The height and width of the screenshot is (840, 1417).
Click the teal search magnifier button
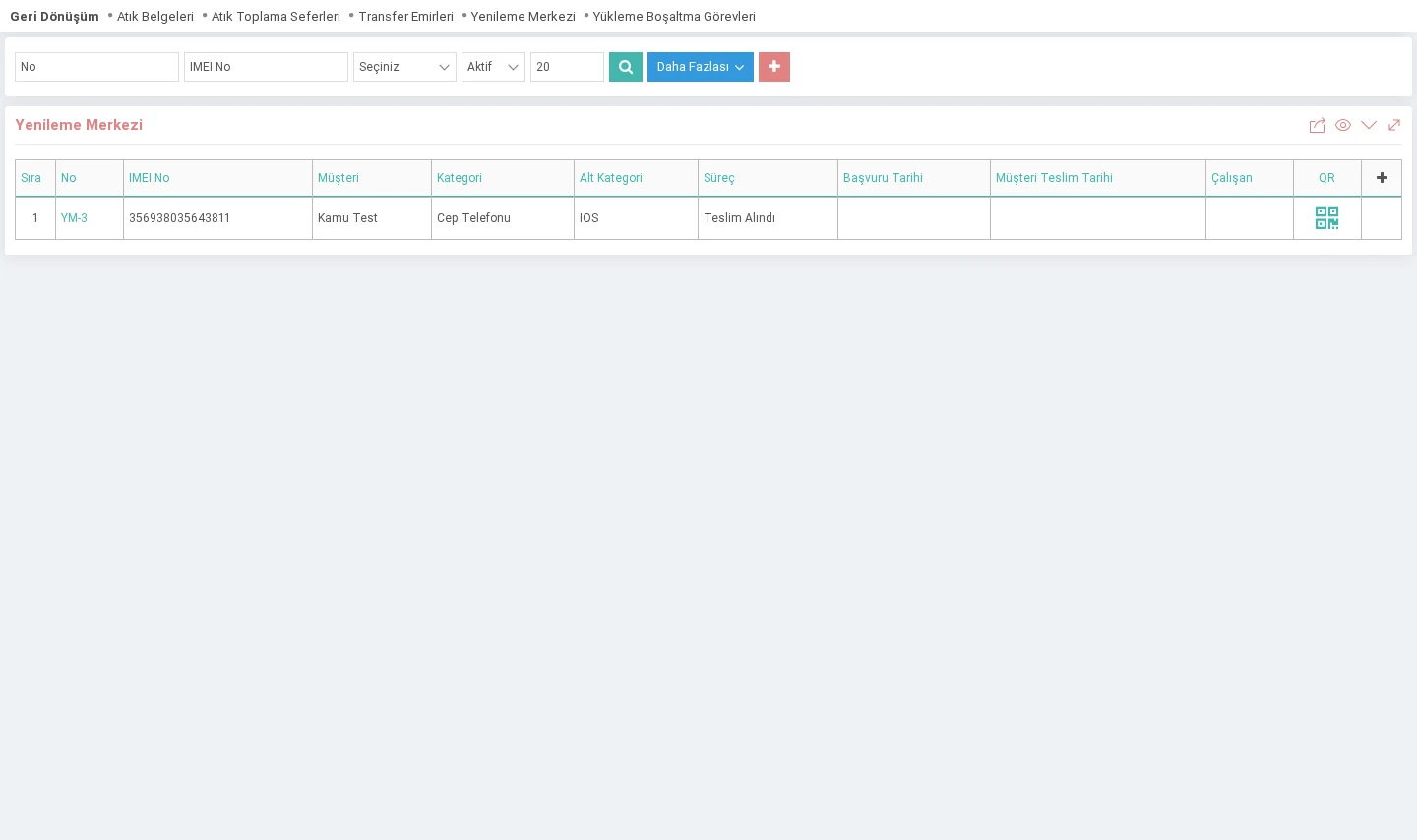click(626, 67)
